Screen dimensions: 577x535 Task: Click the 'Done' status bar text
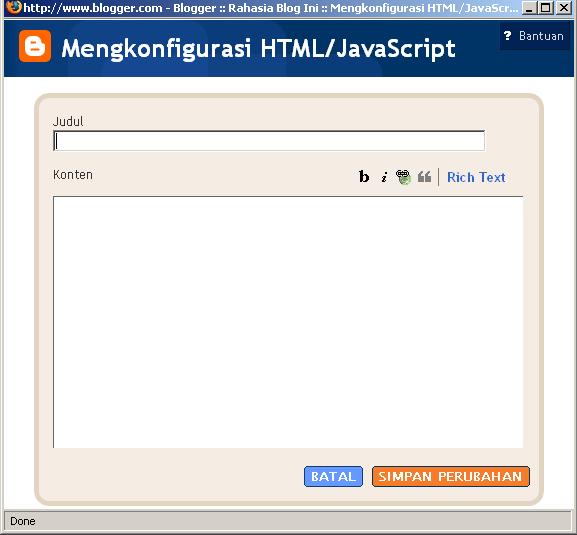23,521
